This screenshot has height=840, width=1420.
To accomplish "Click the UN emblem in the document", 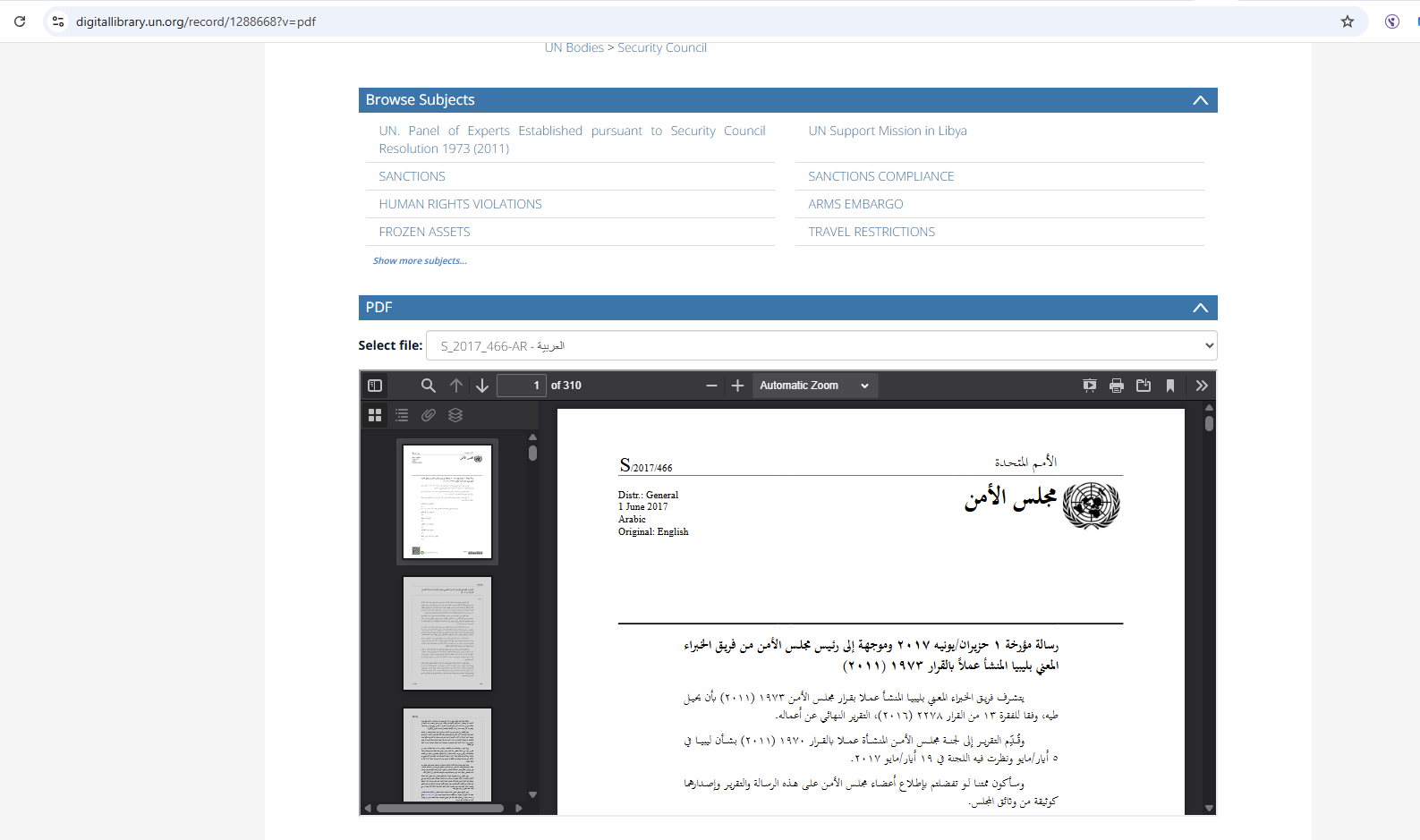I will coord(1091,505).
